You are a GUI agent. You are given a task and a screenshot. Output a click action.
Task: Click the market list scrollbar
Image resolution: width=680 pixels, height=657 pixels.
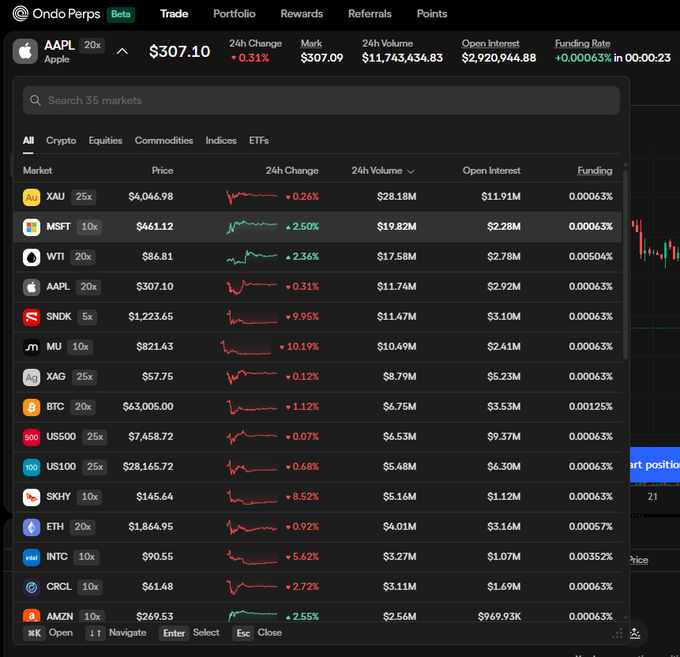point(625,265)
